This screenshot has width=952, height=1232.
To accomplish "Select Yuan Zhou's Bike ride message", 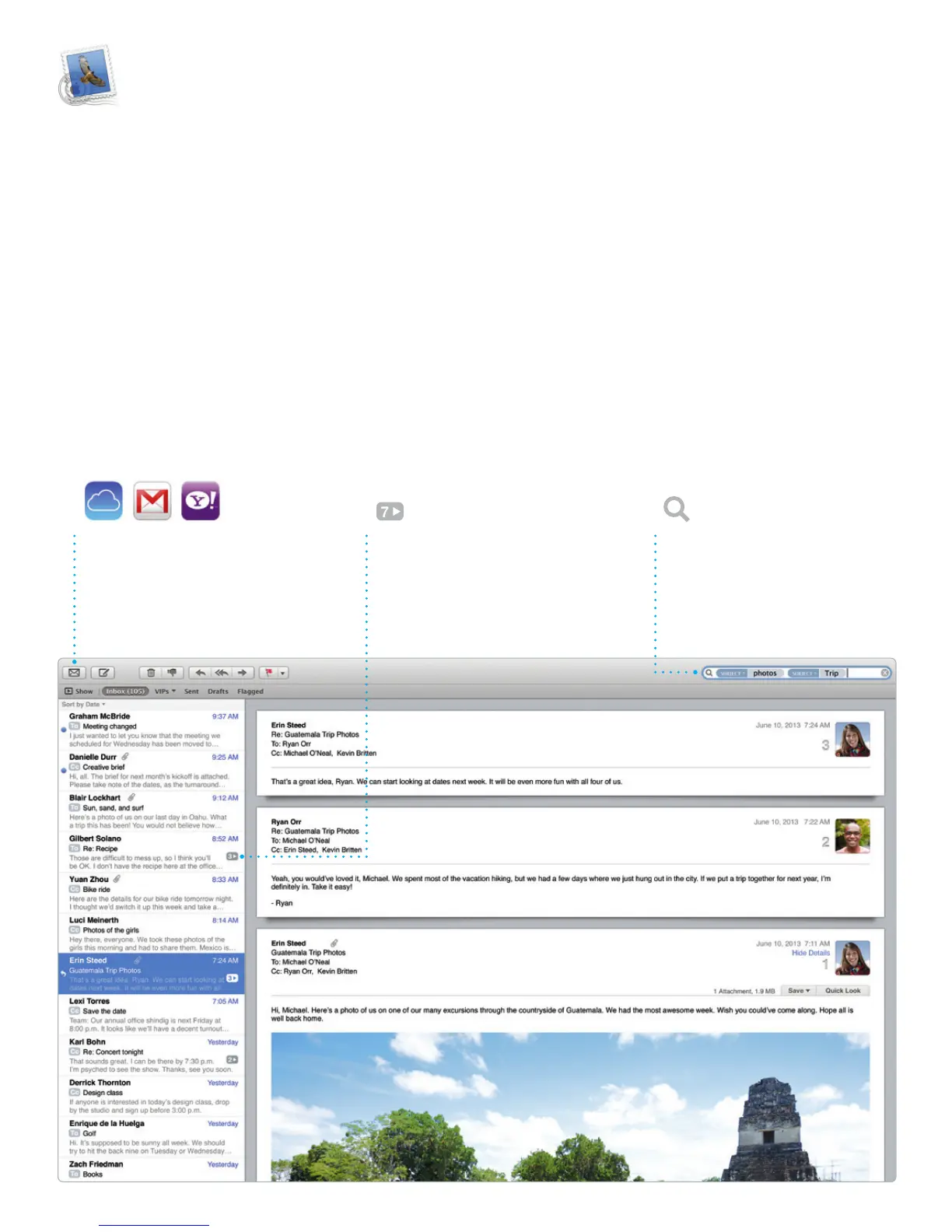I will (x=152, y=893).
